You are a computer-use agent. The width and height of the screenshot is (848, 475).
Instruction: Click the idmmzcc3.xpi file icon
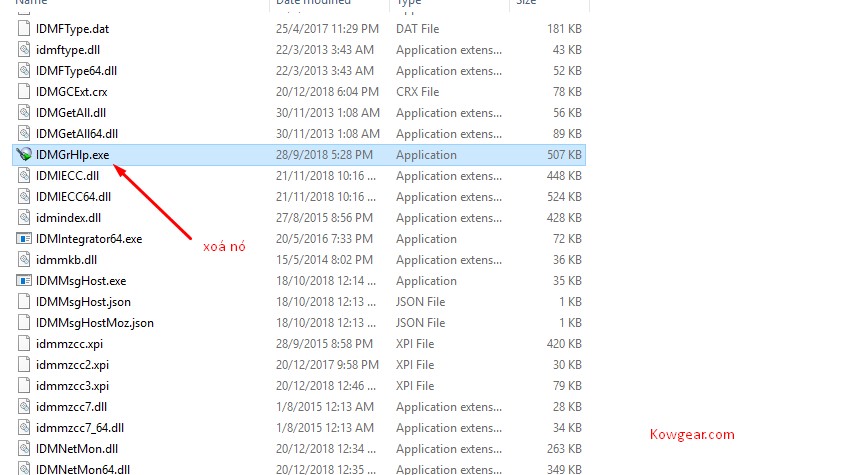click(24, 386)
